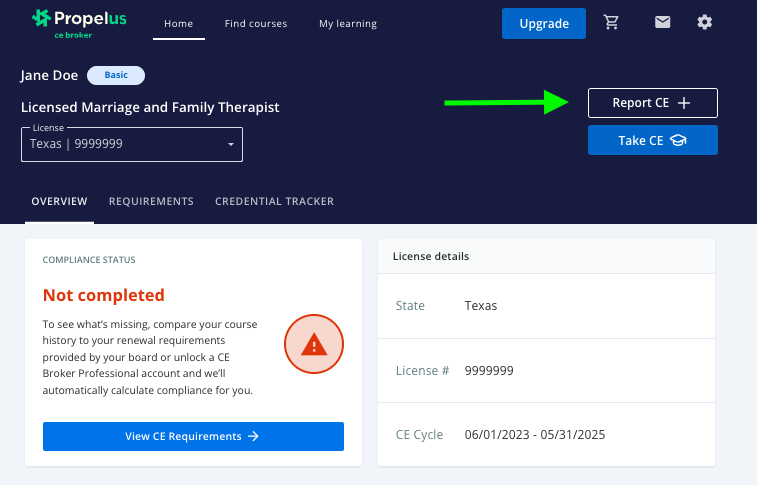Click the Take CE button
Screen dimensions: 757x485
point(652,141)
